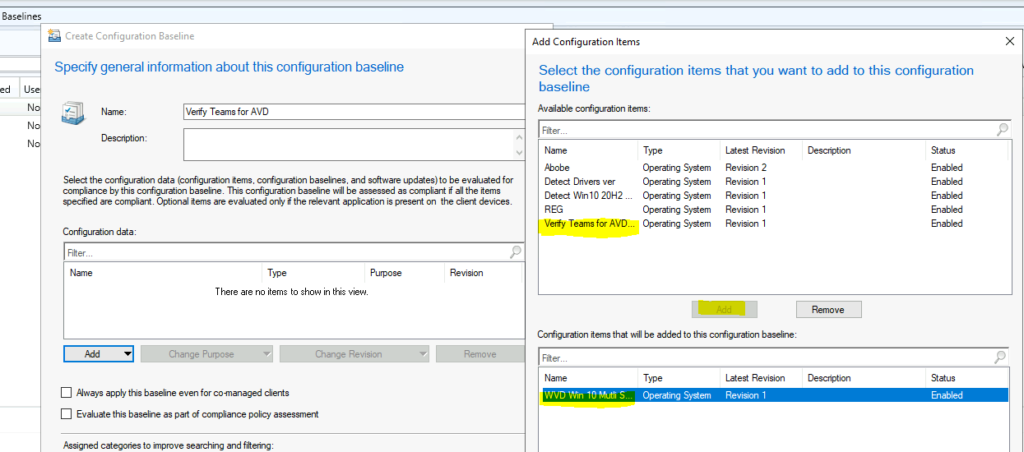
Task: Enable Always apply this baseline for co-managed clients
Action: click(66, 393)
